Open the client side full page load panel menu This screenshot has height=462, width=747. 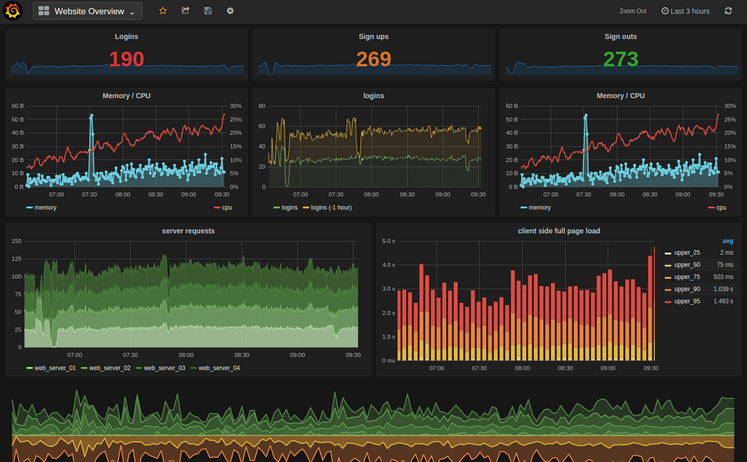pos(558,231)
